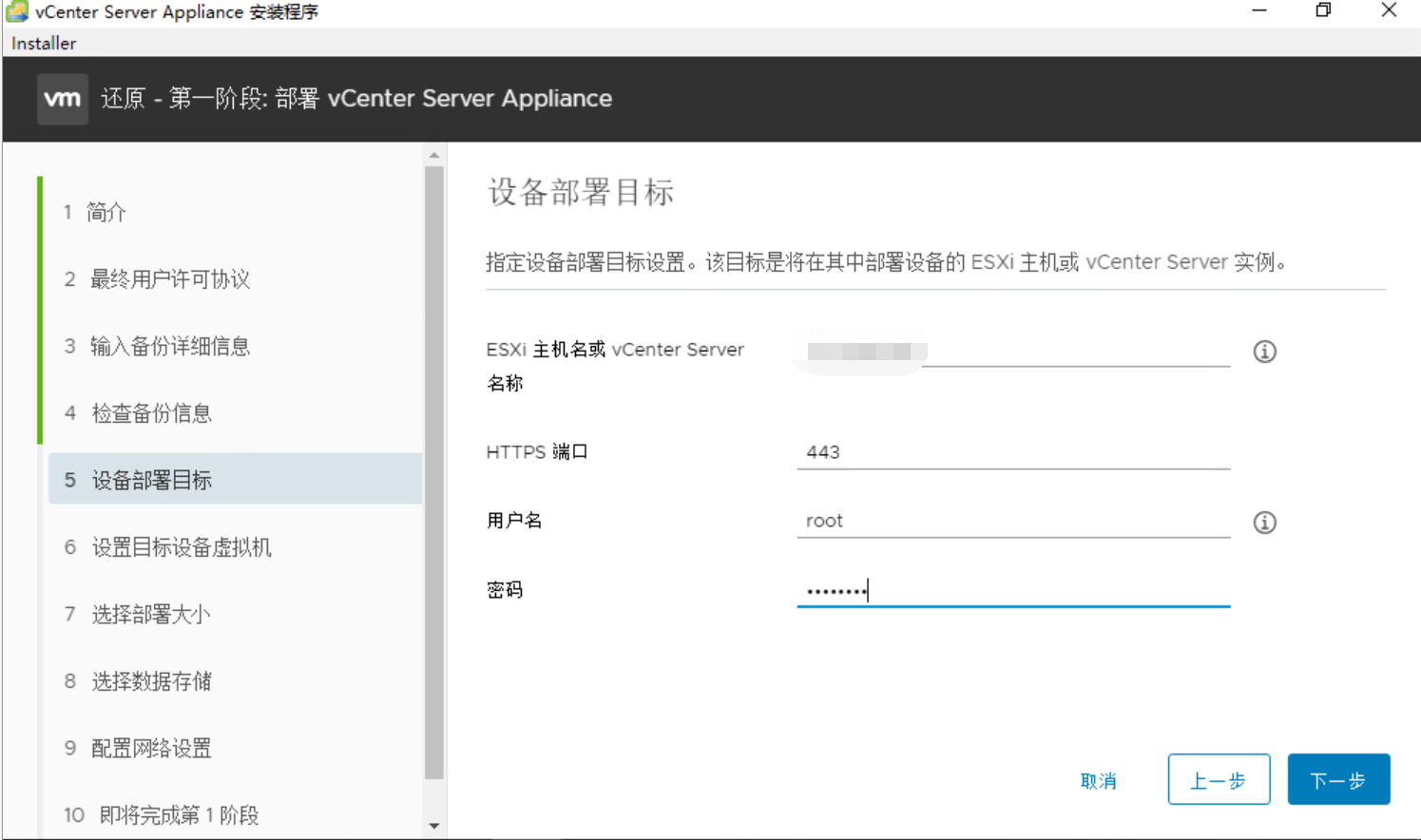Click the scrollbar up arrow in the sidebar

pos(434,153)
